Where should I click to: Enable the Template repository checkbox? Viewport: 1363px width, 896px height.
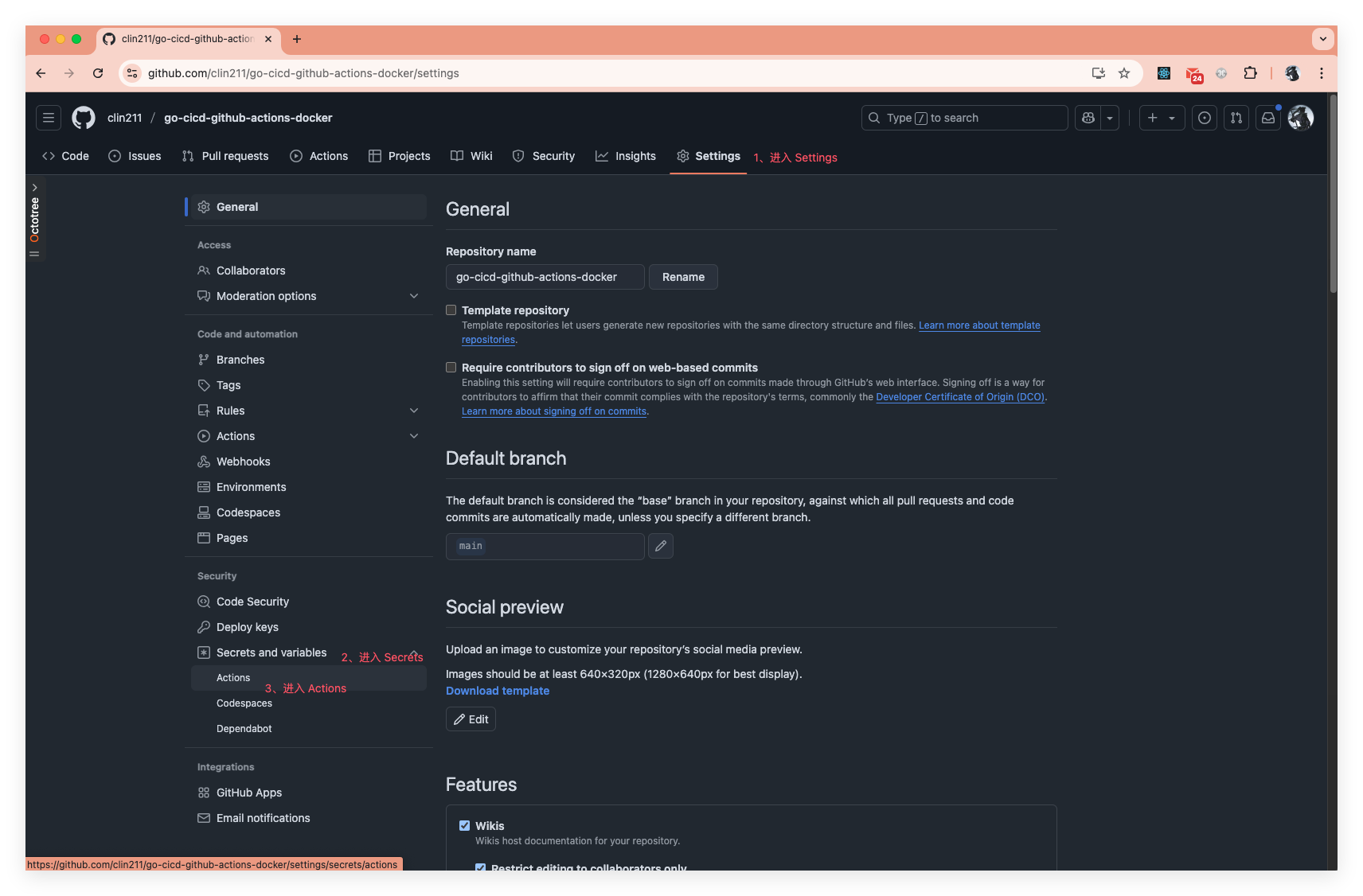[x=451, y=310]
